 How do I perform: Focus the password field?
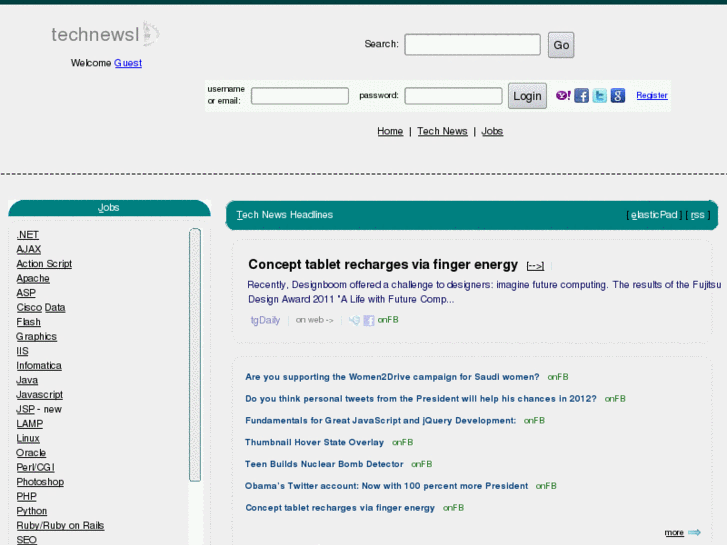453,96
